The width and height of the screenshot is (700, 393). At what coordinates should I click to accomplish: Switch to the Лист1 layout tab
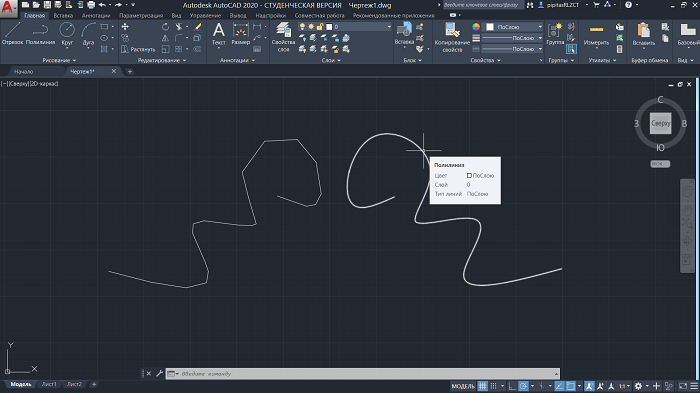(x=49, y=384)
